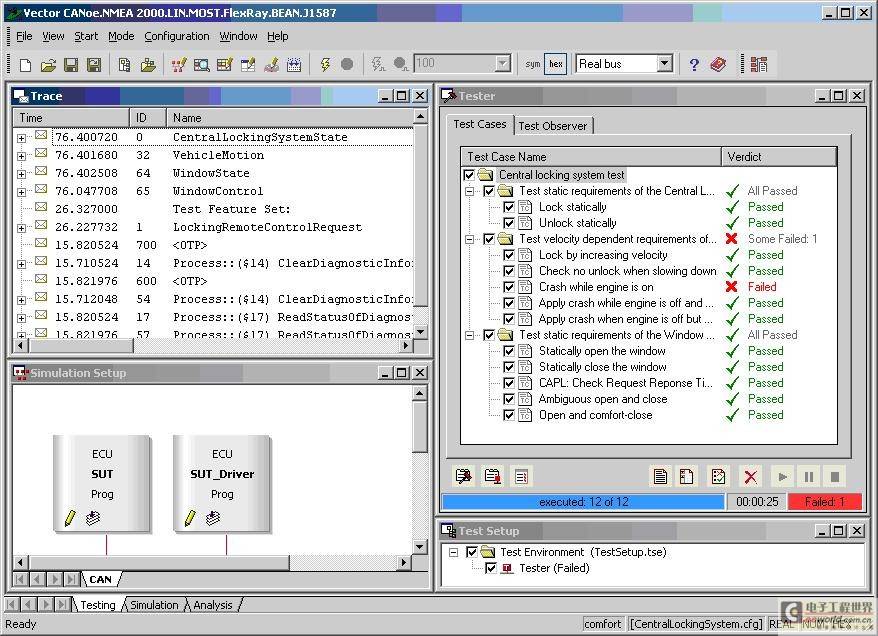
Task: Switch to the Analysis desktop tab
Action: point(213,605)
